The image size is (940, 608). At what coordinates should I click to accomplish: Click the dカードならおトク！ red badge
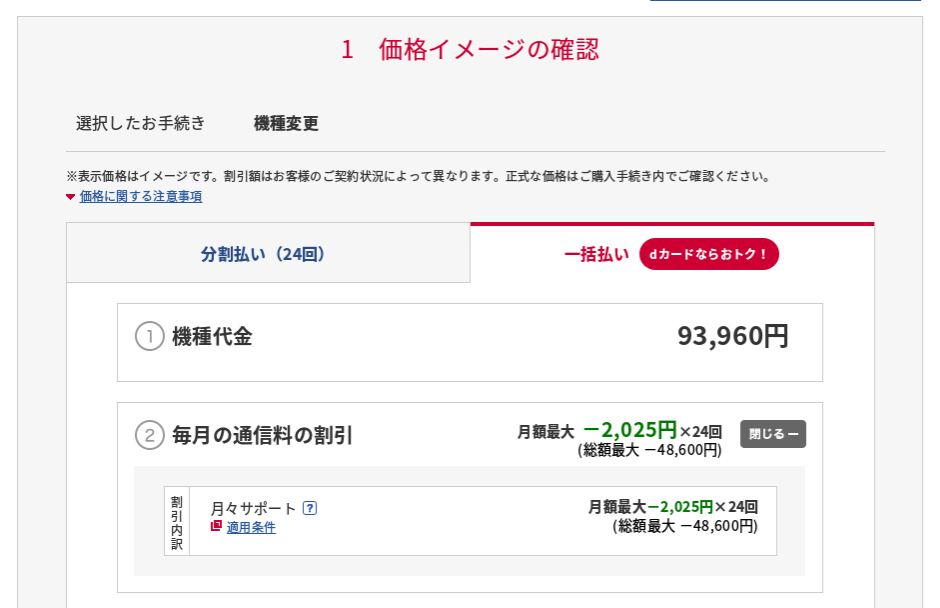[709, 254]
